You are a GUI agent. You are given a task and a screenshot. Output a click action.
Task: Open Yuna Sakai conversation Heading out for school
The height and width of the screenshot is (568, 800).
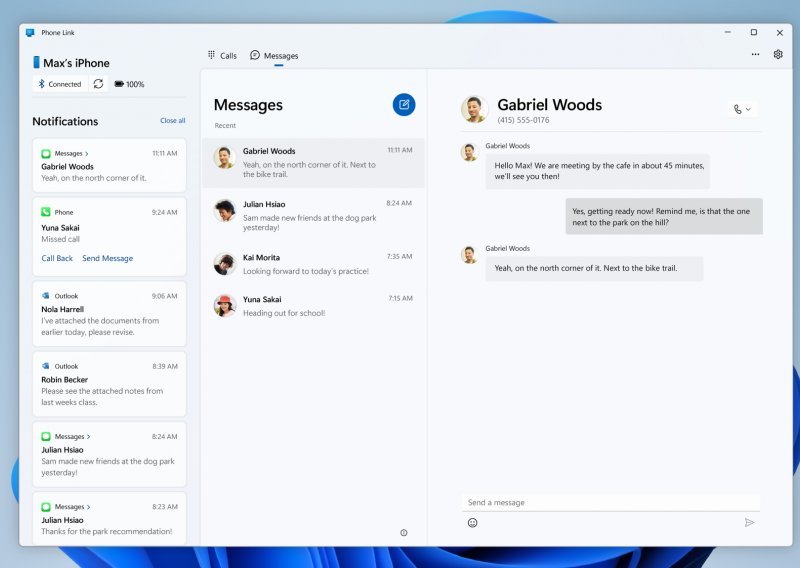(313, 306)
